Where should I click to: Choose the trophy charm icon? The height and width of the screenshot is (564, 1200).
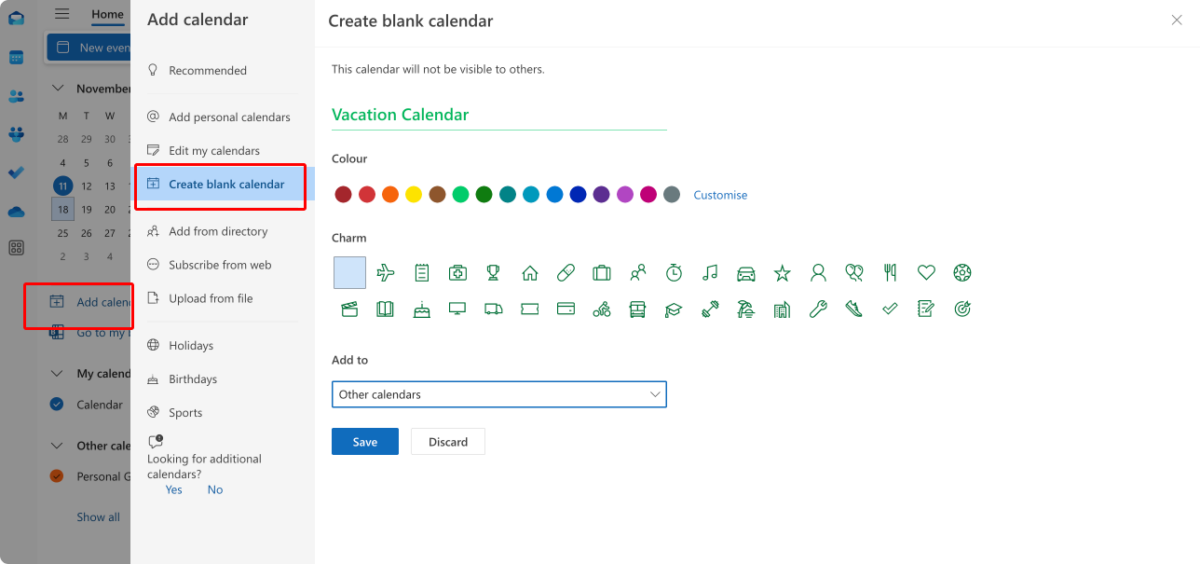pos(493,272)
